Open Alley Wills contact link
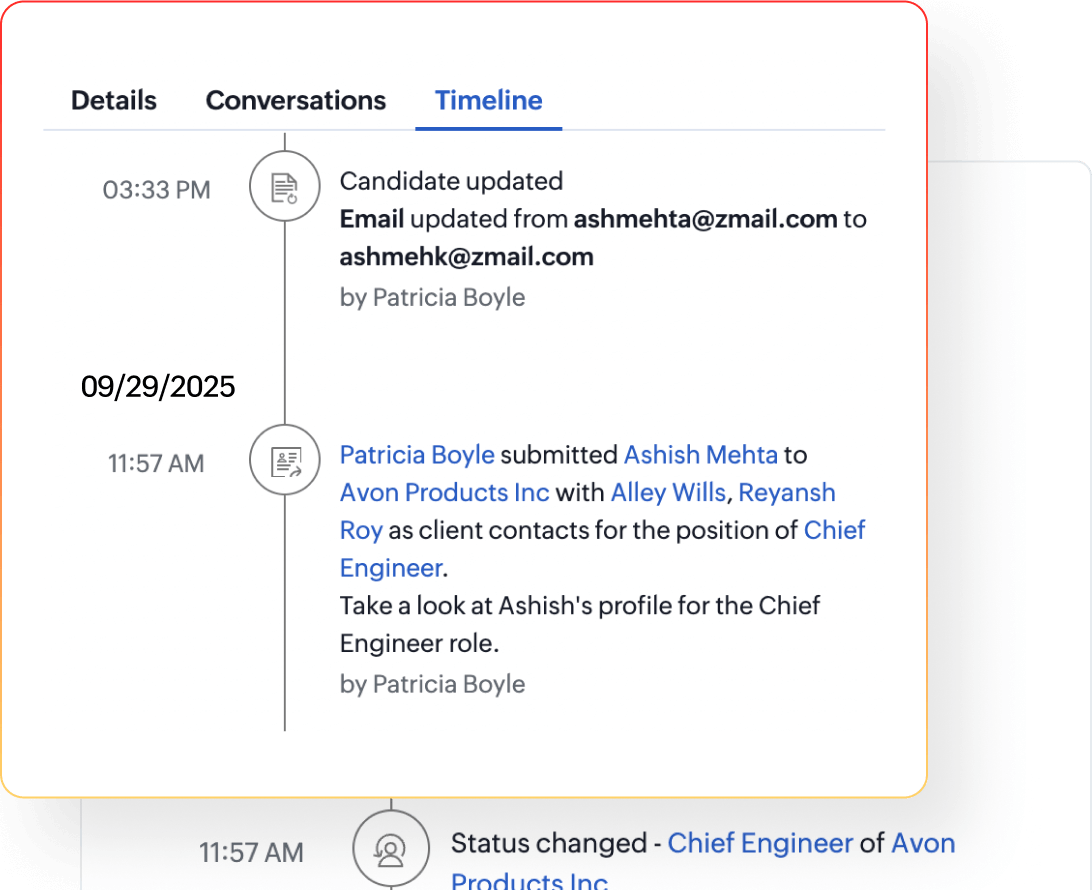The image size is (1092, 890). click(667, 492)
